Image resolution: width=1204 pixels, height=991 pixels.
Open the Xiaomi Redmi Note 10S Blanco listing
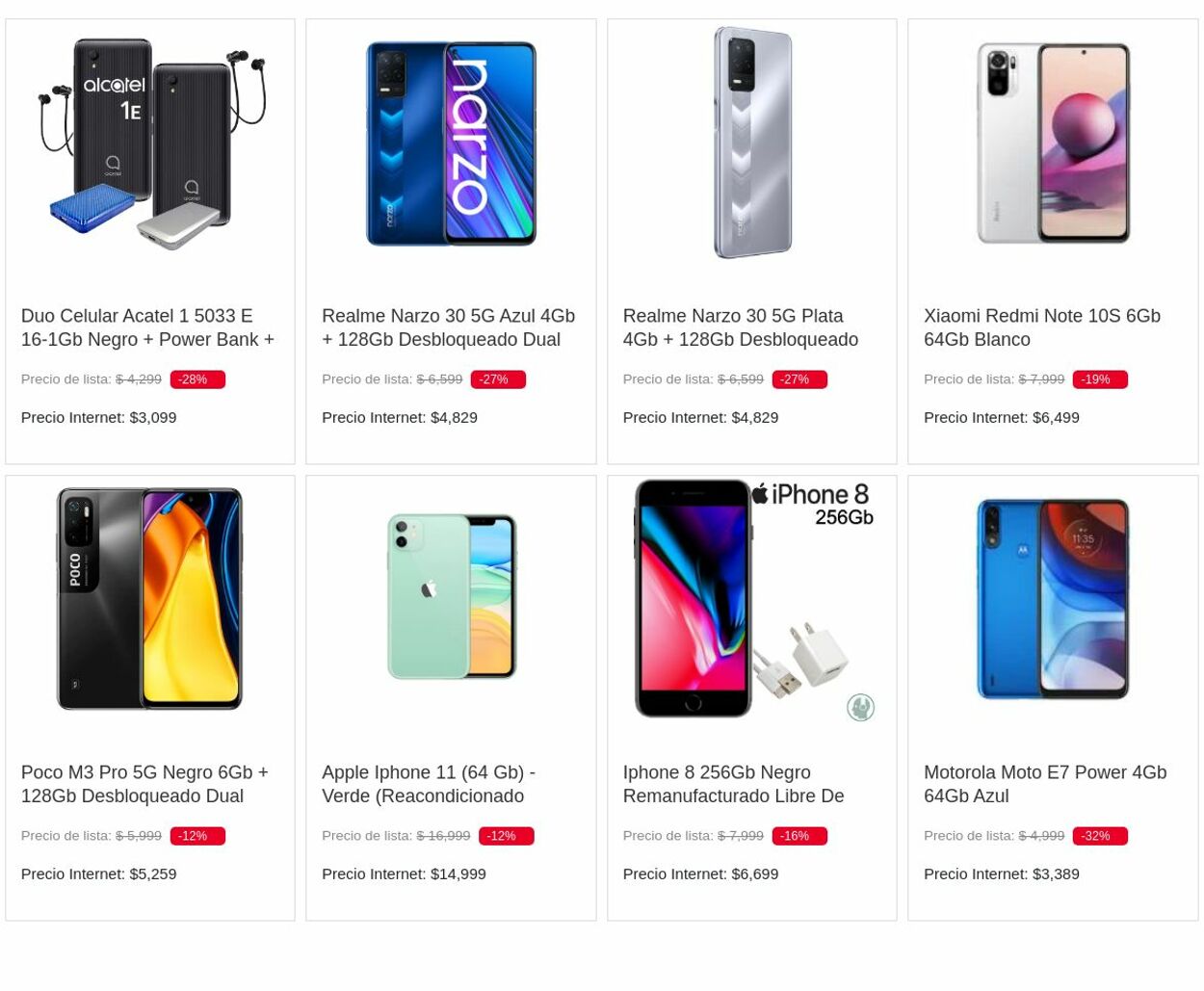[1041, 327]
